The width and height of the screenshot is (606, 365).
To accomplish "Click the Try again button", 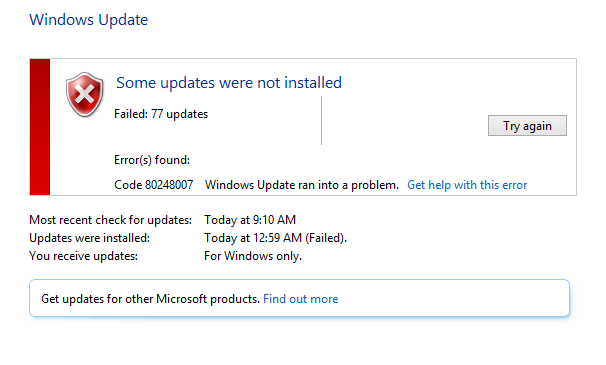I will [x=527, y=126].
